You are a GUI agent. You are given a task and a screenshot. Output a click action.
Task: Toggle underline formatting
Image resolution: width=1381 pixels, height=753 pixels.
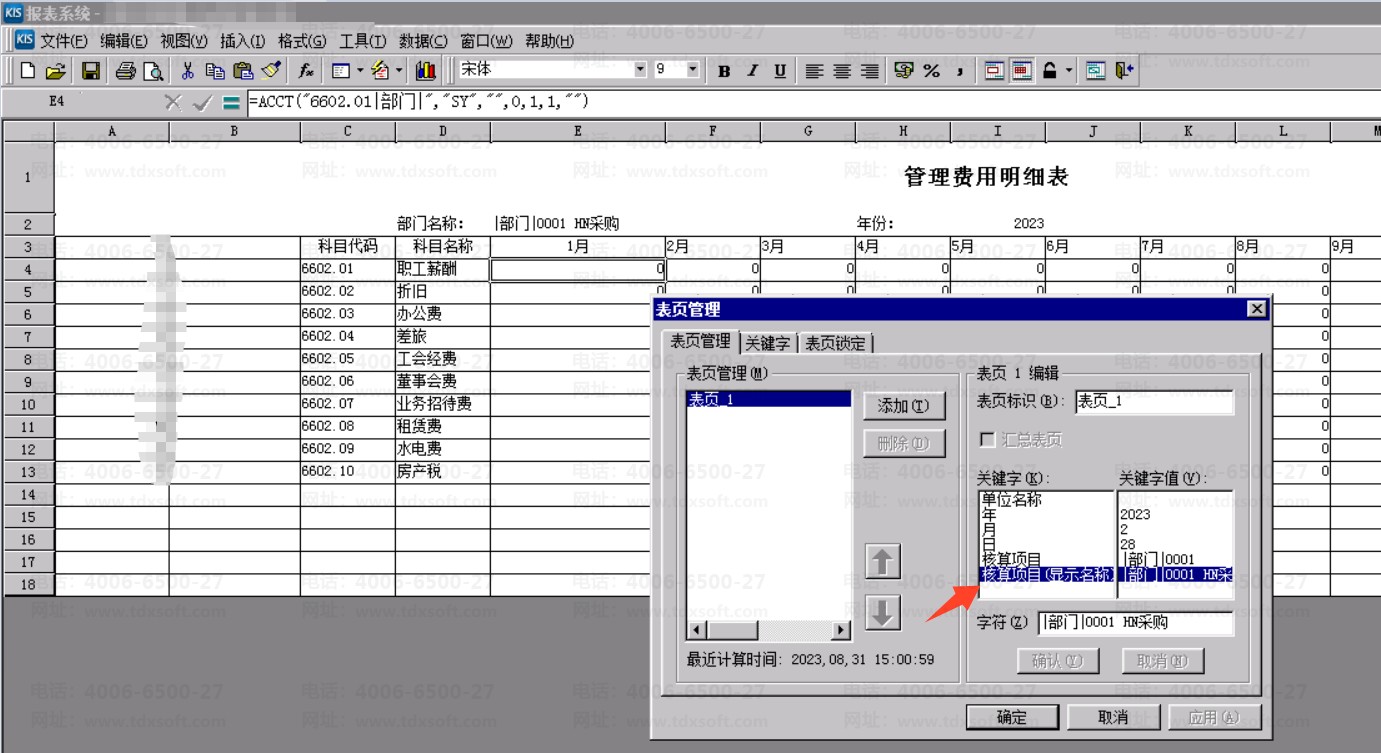click(x=780, y=71)
